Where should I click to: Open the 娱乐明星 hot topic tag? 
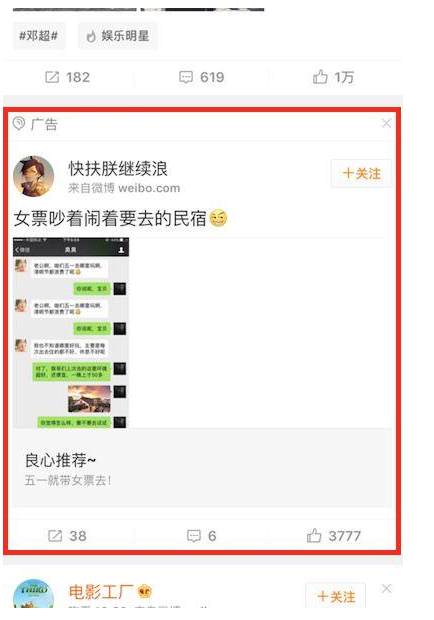coord(117,36)
